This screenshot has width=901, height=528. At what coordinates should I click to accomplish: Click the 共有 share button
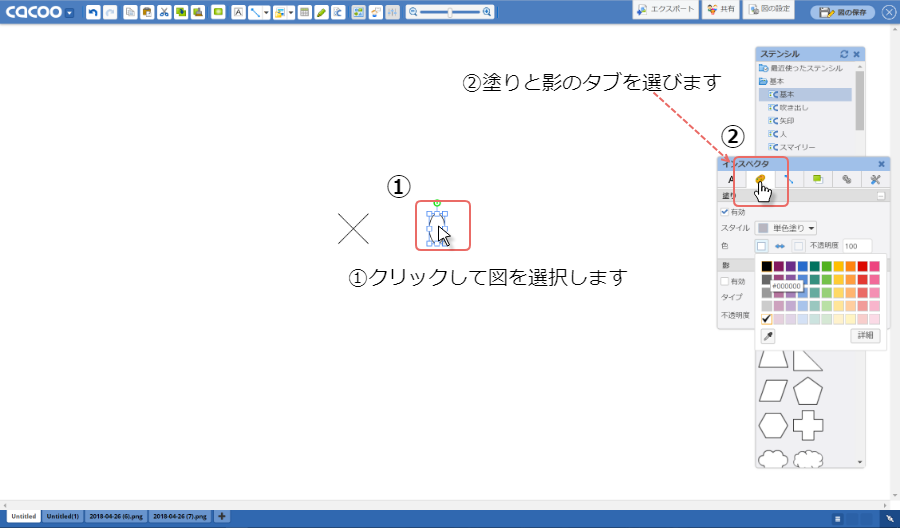pos(721,10)
